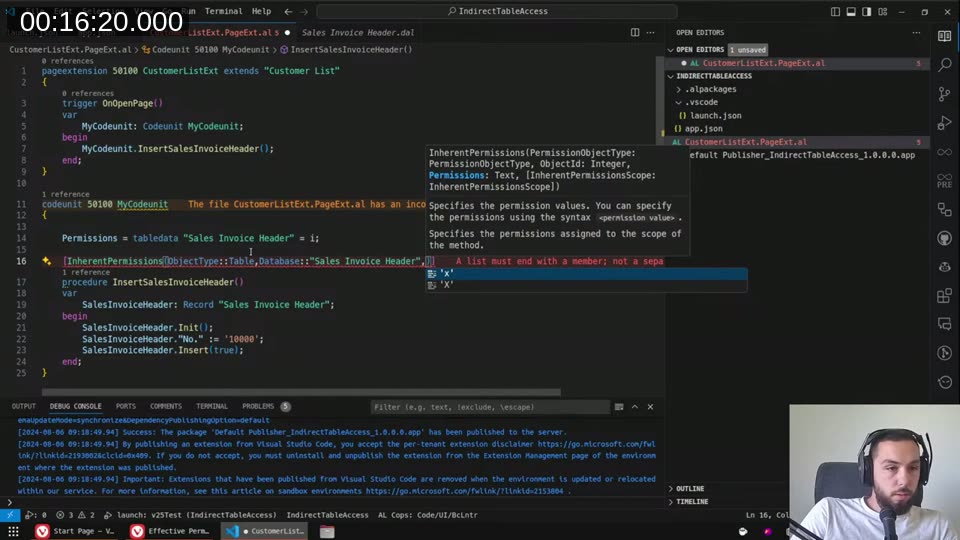The image size is (960, 540).
Task: Click the launch v25Test debug status entry
Action: 191,515
